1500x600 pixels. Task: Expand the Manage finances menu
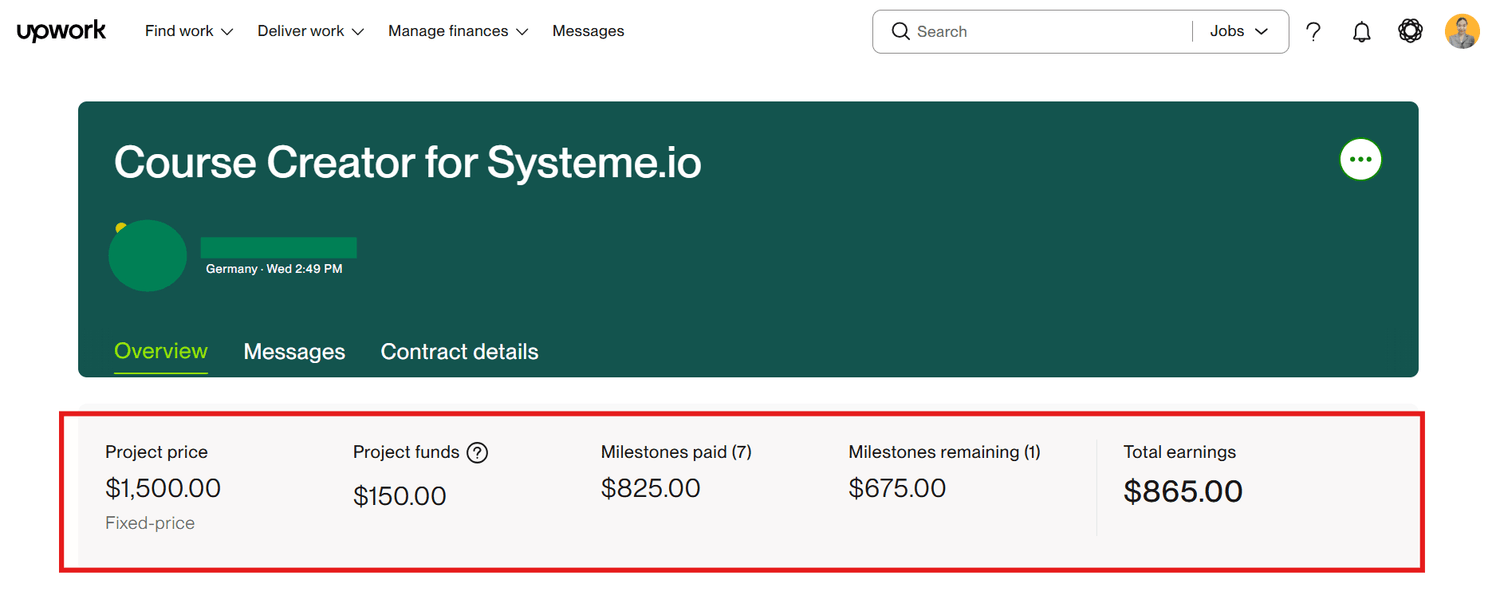(457, 31)
